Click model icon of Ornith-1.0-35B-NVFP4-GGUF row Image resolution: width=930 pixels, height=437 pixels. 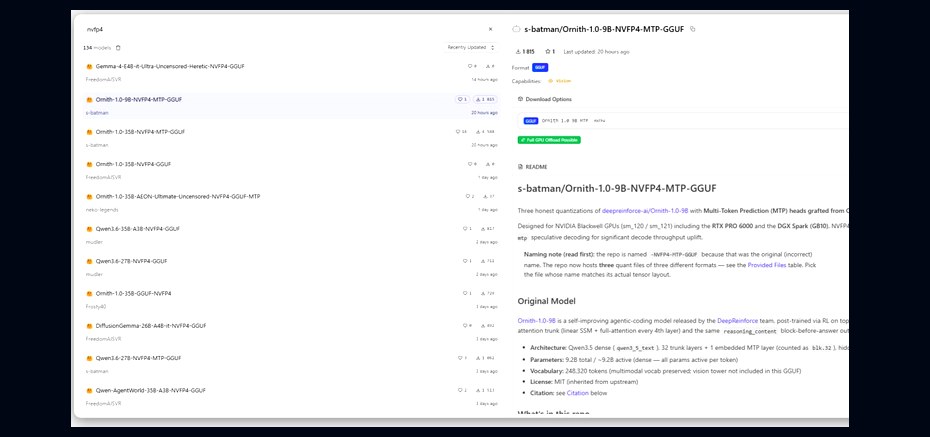coord(90,164)
